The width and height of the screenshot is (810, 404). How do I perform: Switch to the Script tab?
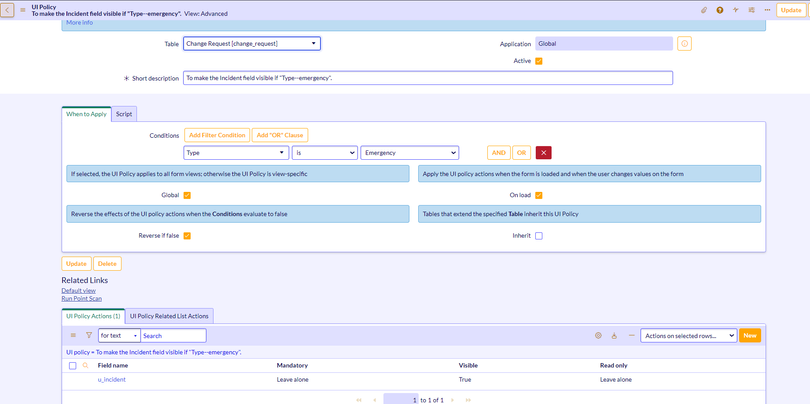point(124,114)
